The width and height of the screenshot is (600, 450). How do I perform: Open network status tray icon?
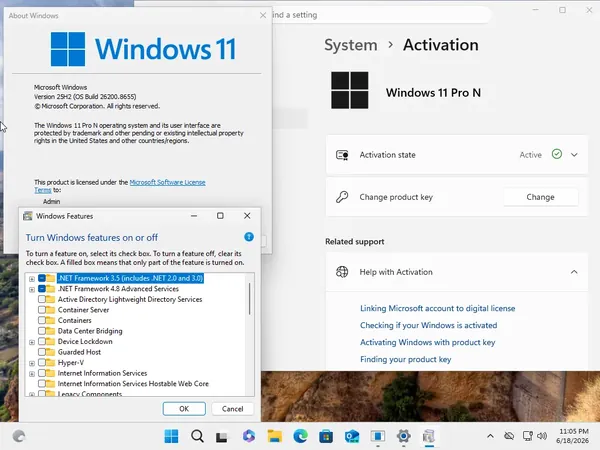pos(528,436)
